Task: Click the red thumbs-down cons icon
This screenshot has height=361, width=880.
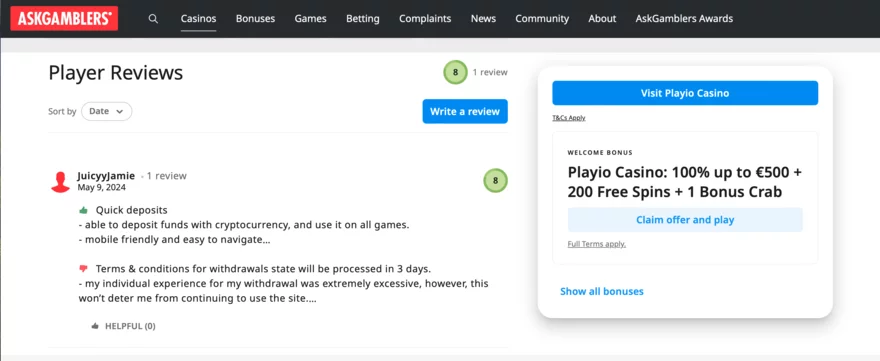Action: [84, 268]
